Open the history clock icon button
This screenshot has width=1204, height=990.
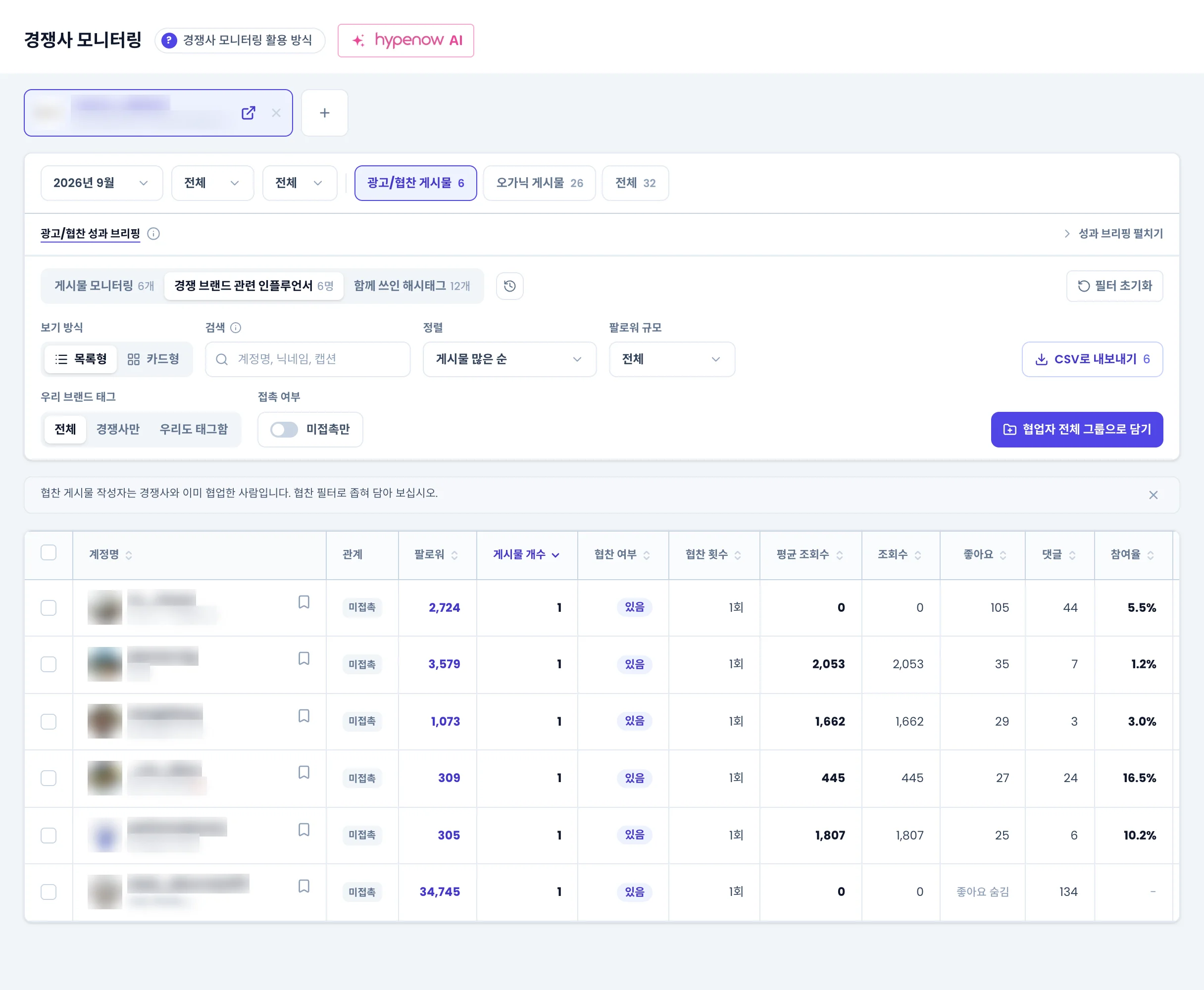[510, 286]
